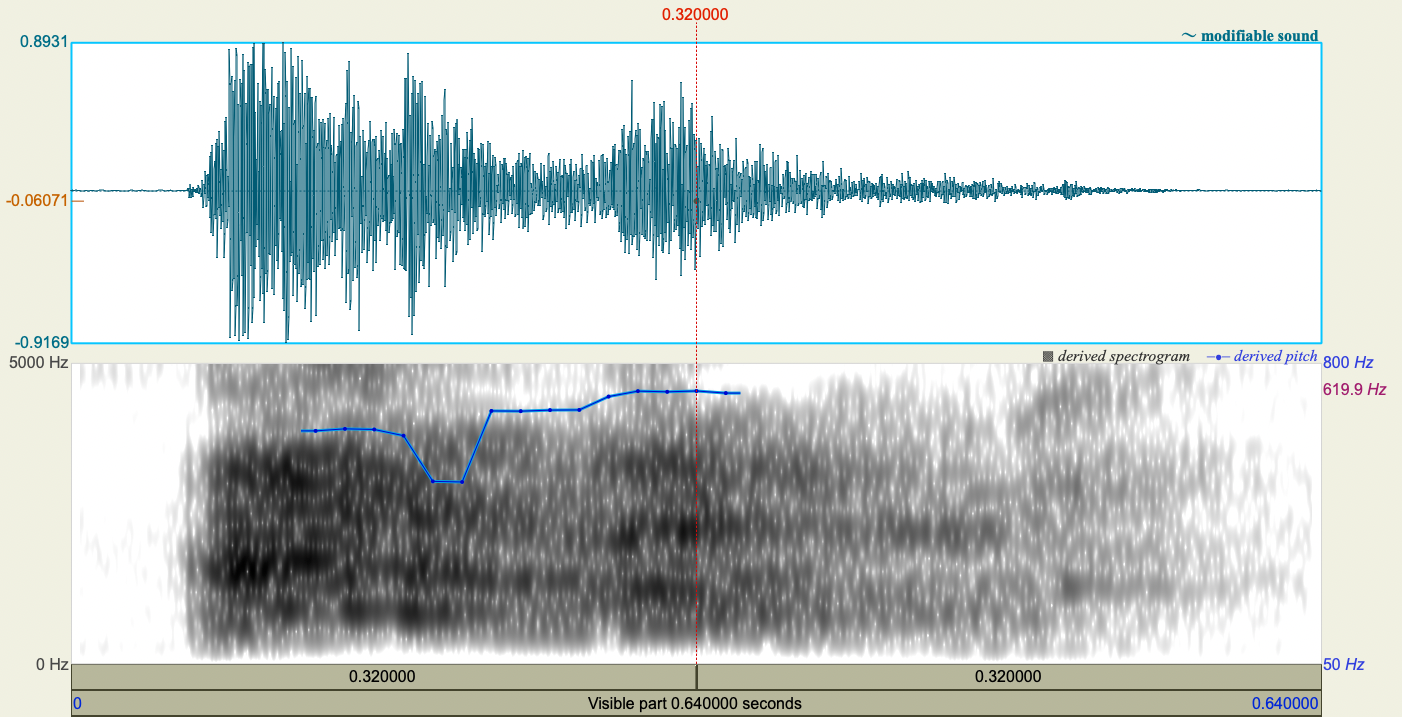Click the derived spectrogram legend icon
This screenshot has width=1402, height=717.
[1048, 355]
